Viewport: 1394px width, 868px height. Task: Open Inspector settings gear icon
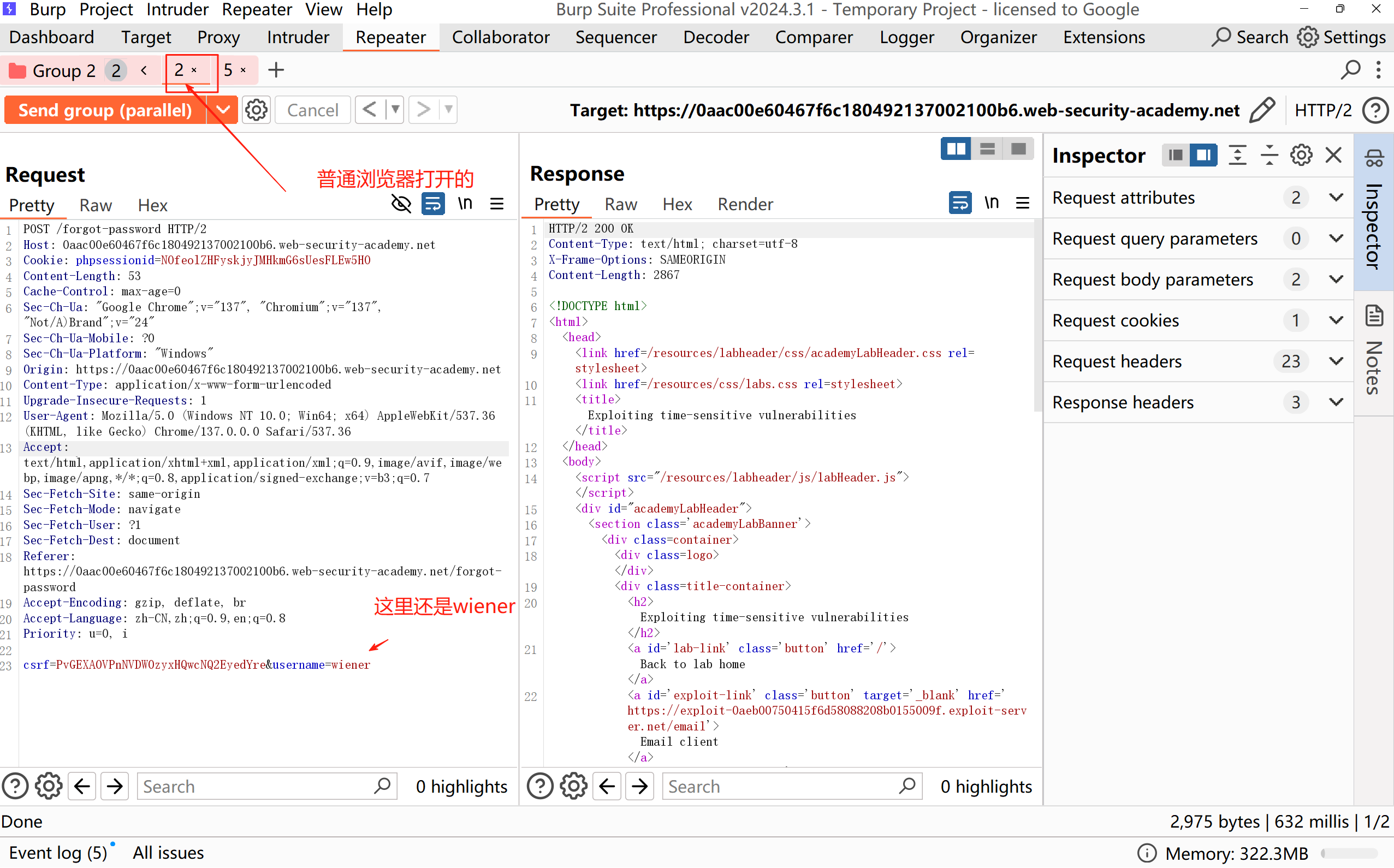(1301, 155)
